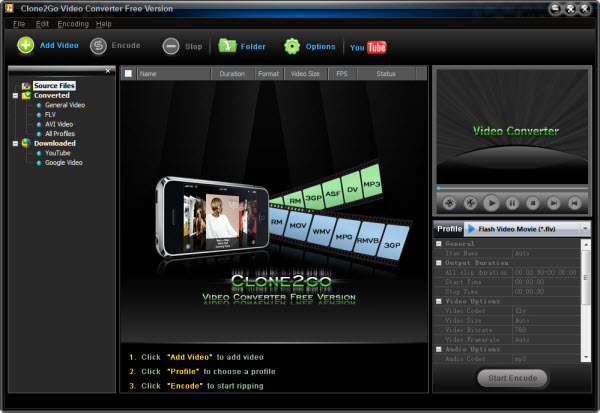Click the Play button in preview player

[491, 203]
